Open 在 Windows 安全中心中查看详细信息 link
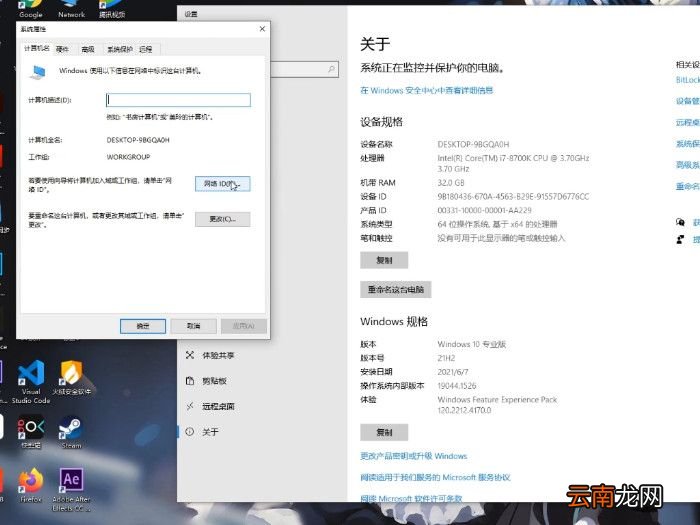 point(427,90)
